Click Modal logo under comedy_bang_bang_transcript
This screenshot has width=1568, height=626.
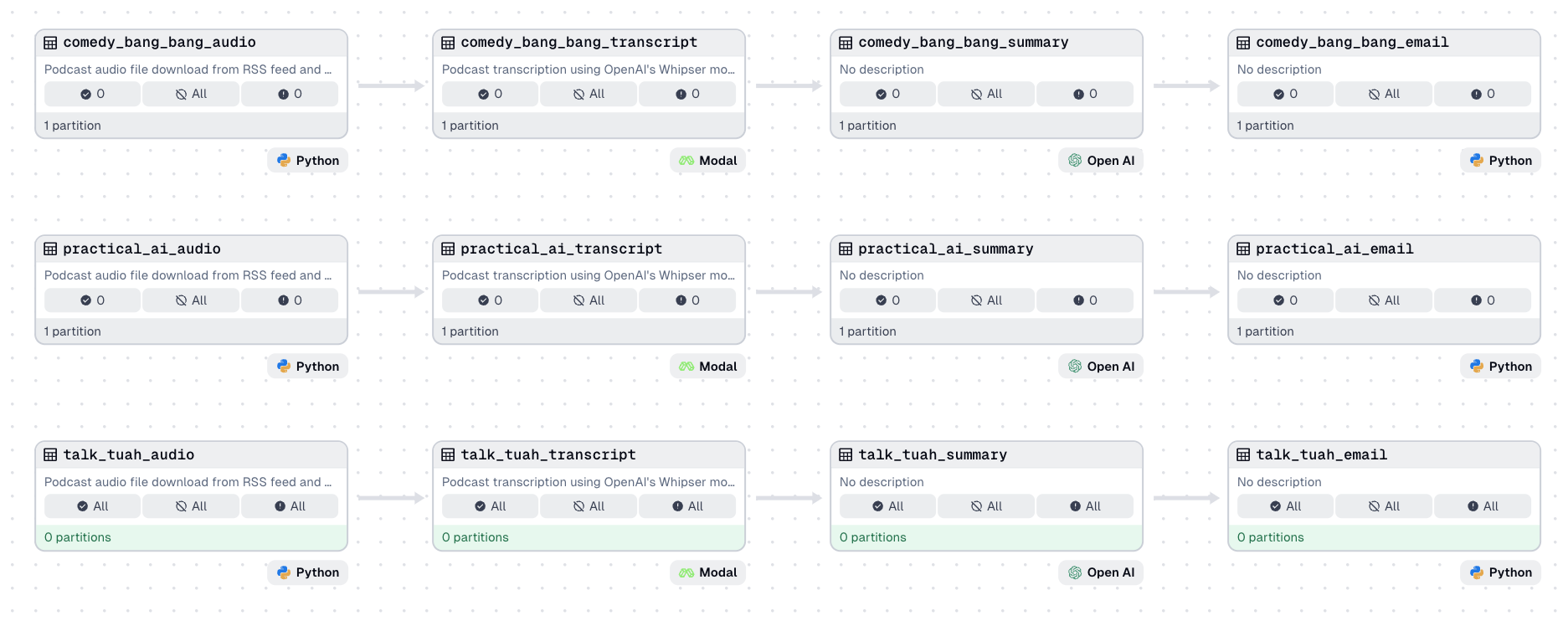point(686,161)
